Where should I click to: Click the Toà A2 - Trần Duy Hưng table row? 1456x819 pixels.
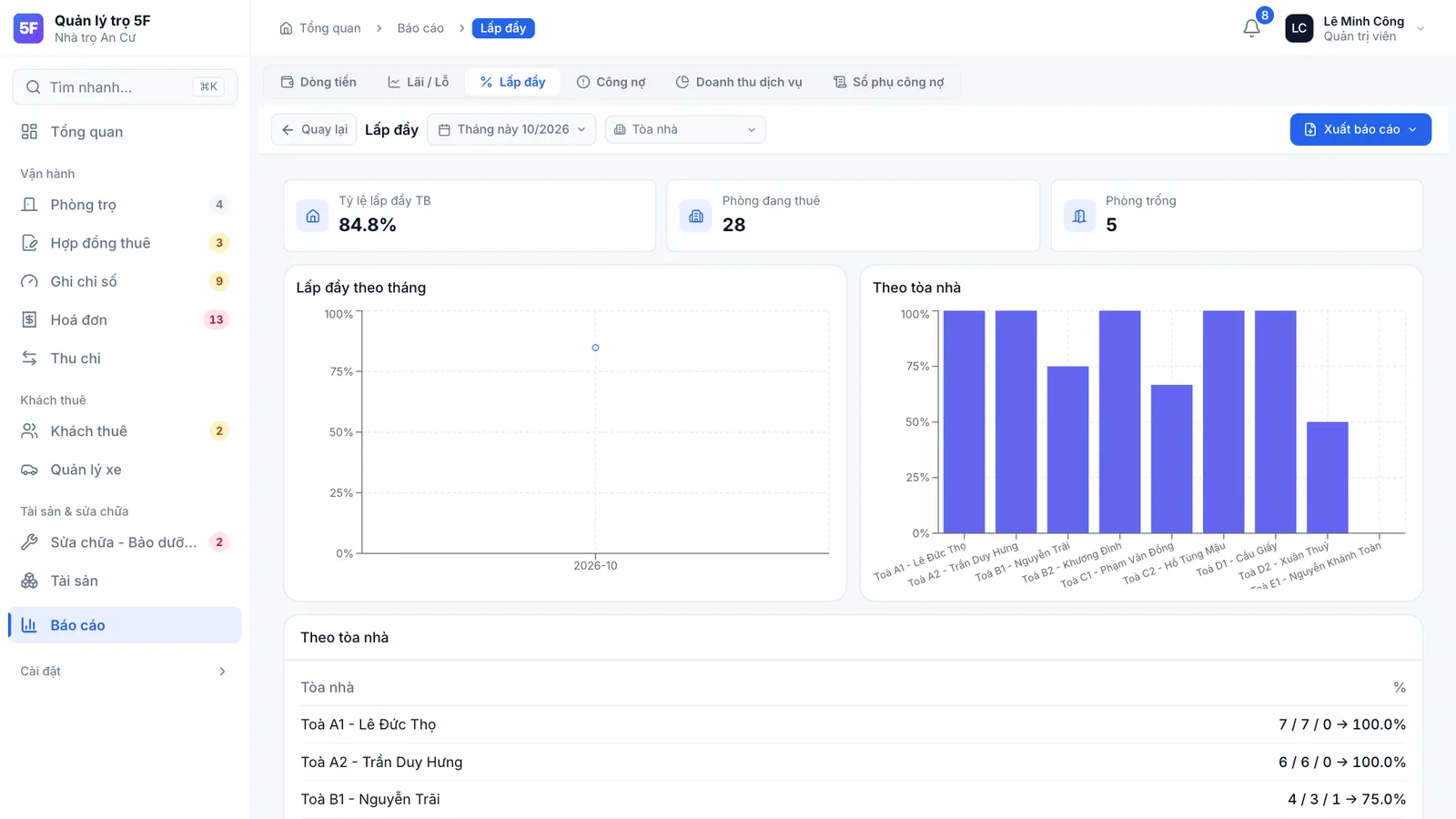pyautogui.click(x=853, y=762)
